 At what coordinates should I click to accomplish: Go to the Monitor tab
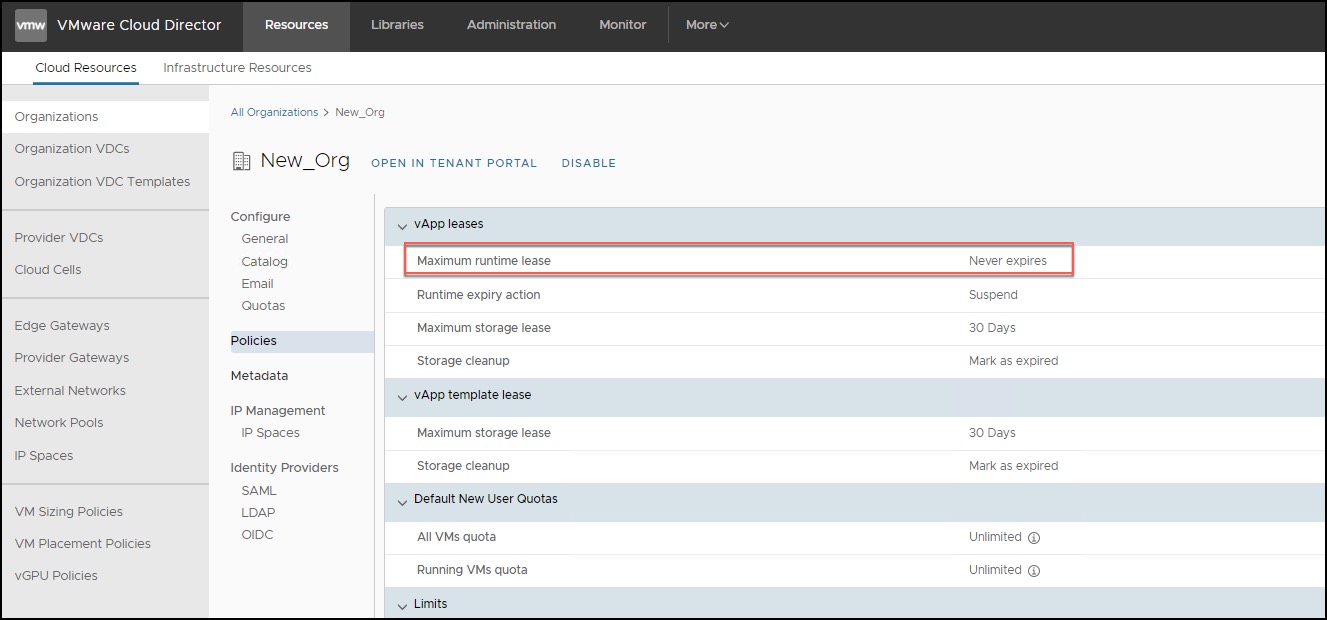(x=622, y=25)
